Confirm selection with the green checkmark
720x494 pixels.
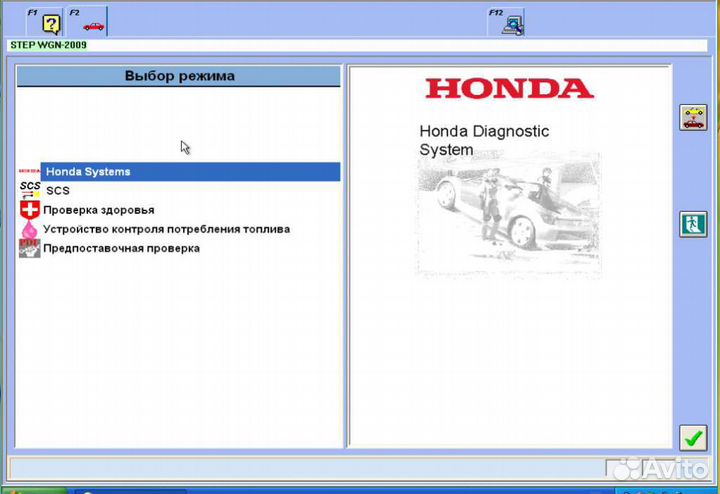point(692,437)
